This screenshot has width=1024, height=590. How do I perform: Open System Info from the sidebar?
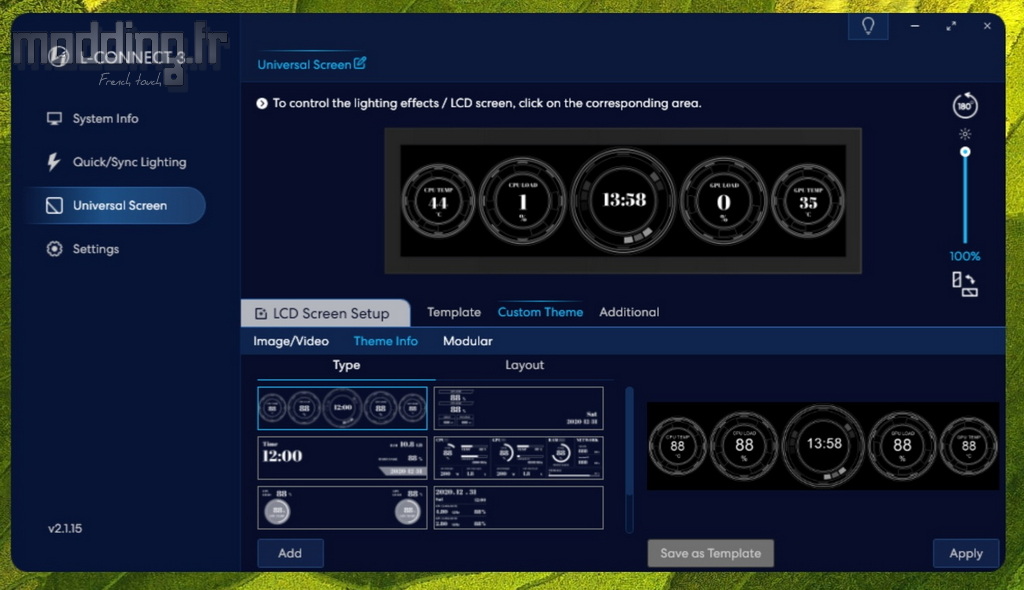(x=105, y=119)
